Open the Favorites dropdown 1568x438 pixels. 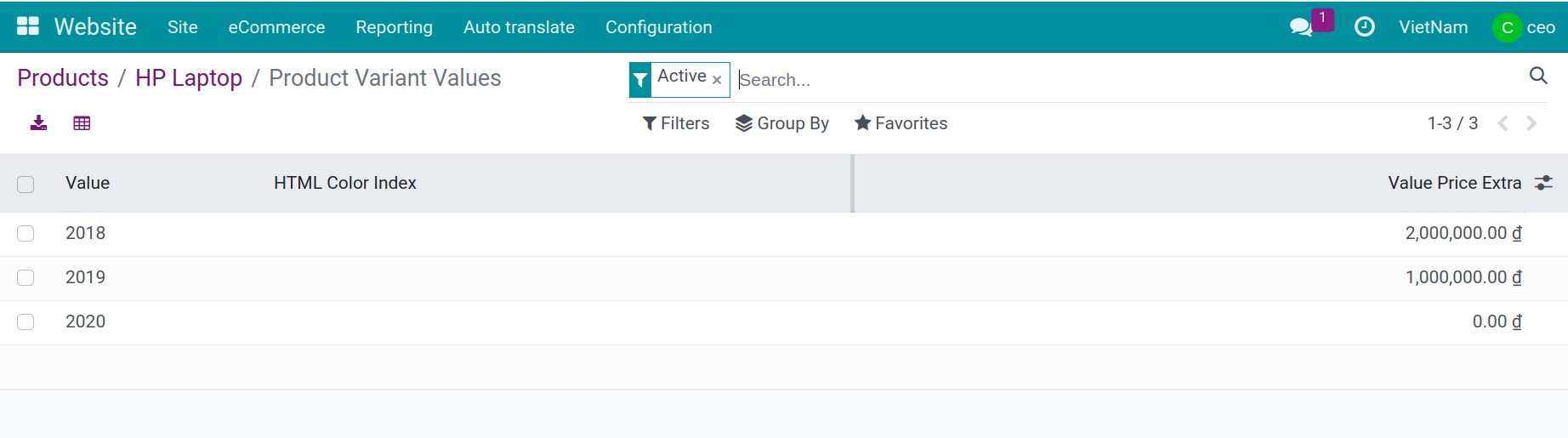pyautogui.click(x=900, y=123)
